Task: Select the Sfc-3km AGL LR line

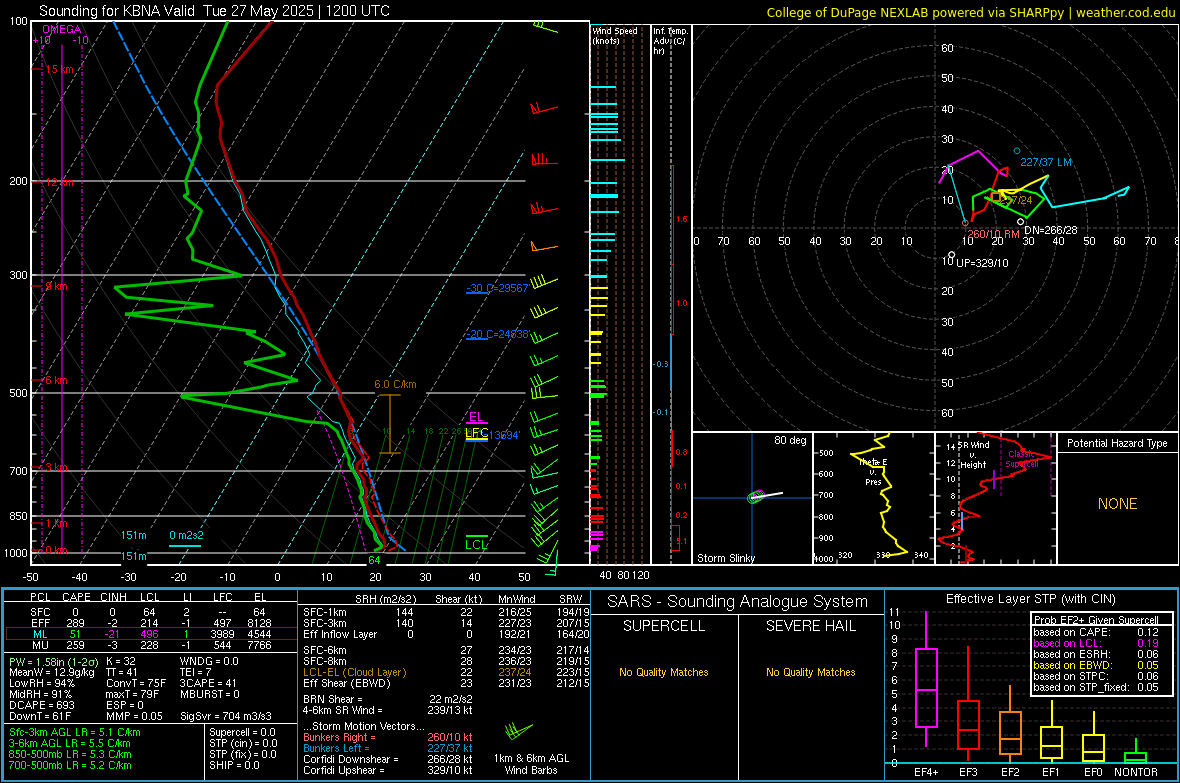Action: (75, 732)
